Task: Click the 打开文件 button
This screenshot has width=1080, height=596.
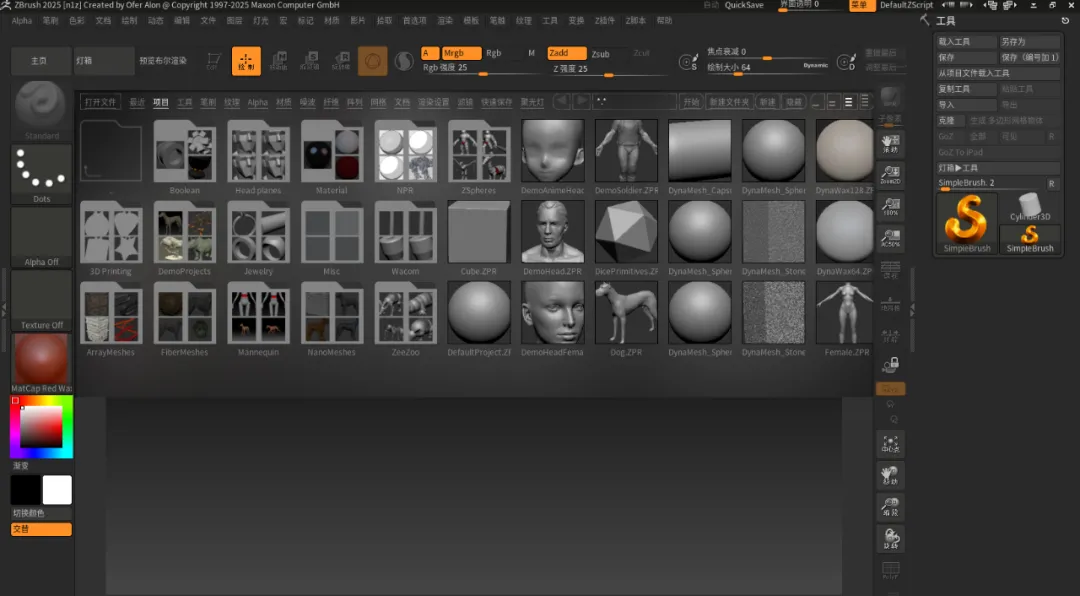Action: (100, 102)
